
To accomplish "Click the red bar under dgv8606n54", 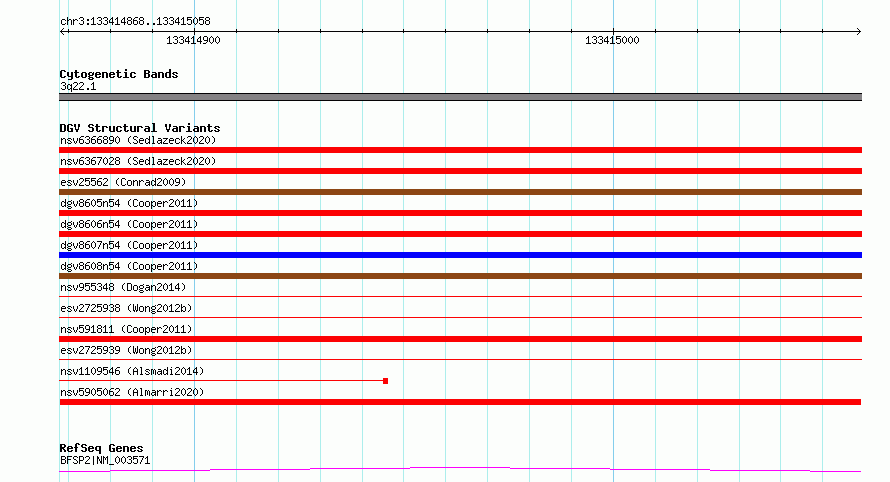I will point(460,234).
